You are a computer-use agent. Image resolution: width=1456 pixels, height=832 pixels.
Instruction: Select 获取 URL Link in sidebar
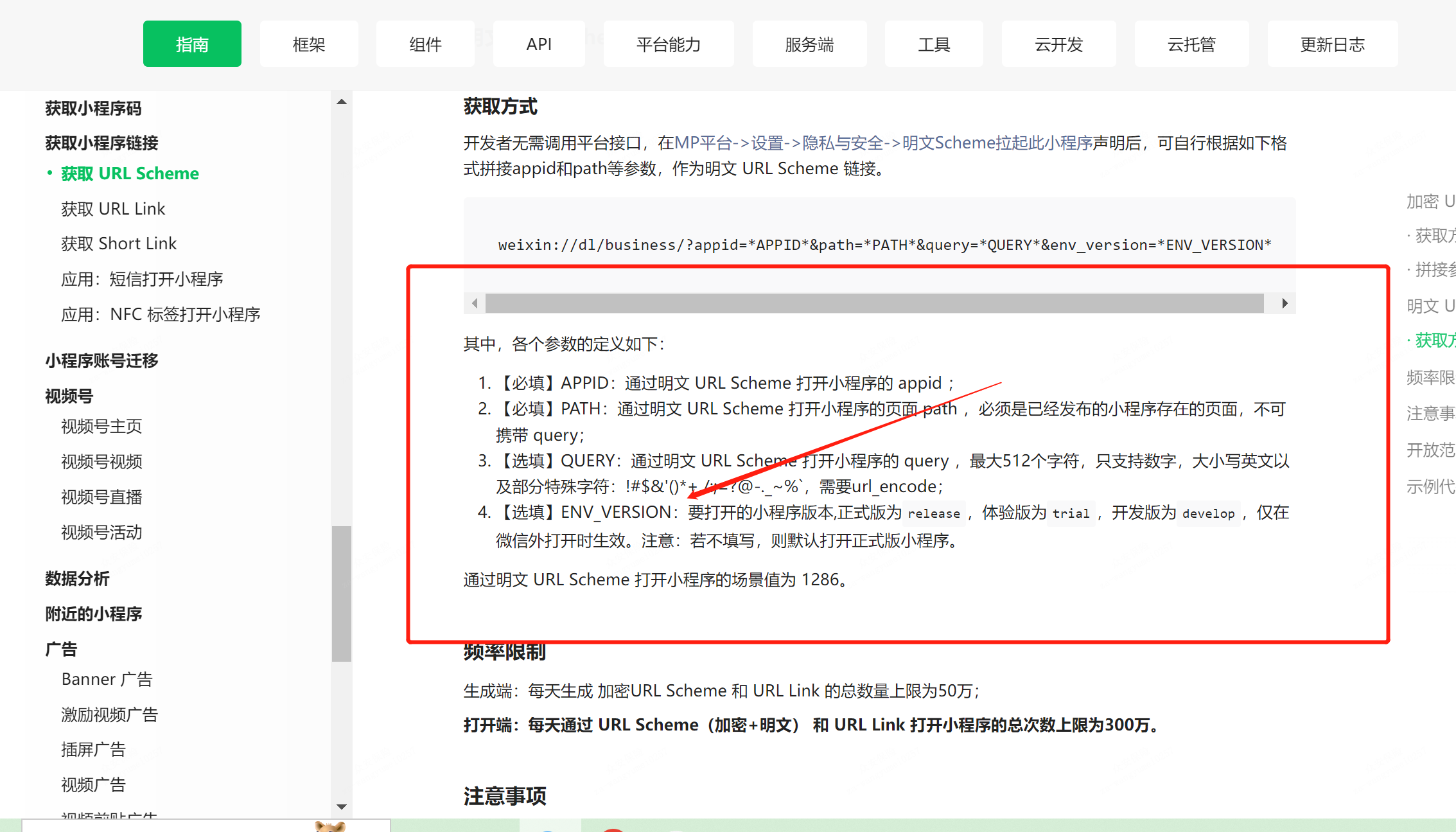(x=113, y=209)
